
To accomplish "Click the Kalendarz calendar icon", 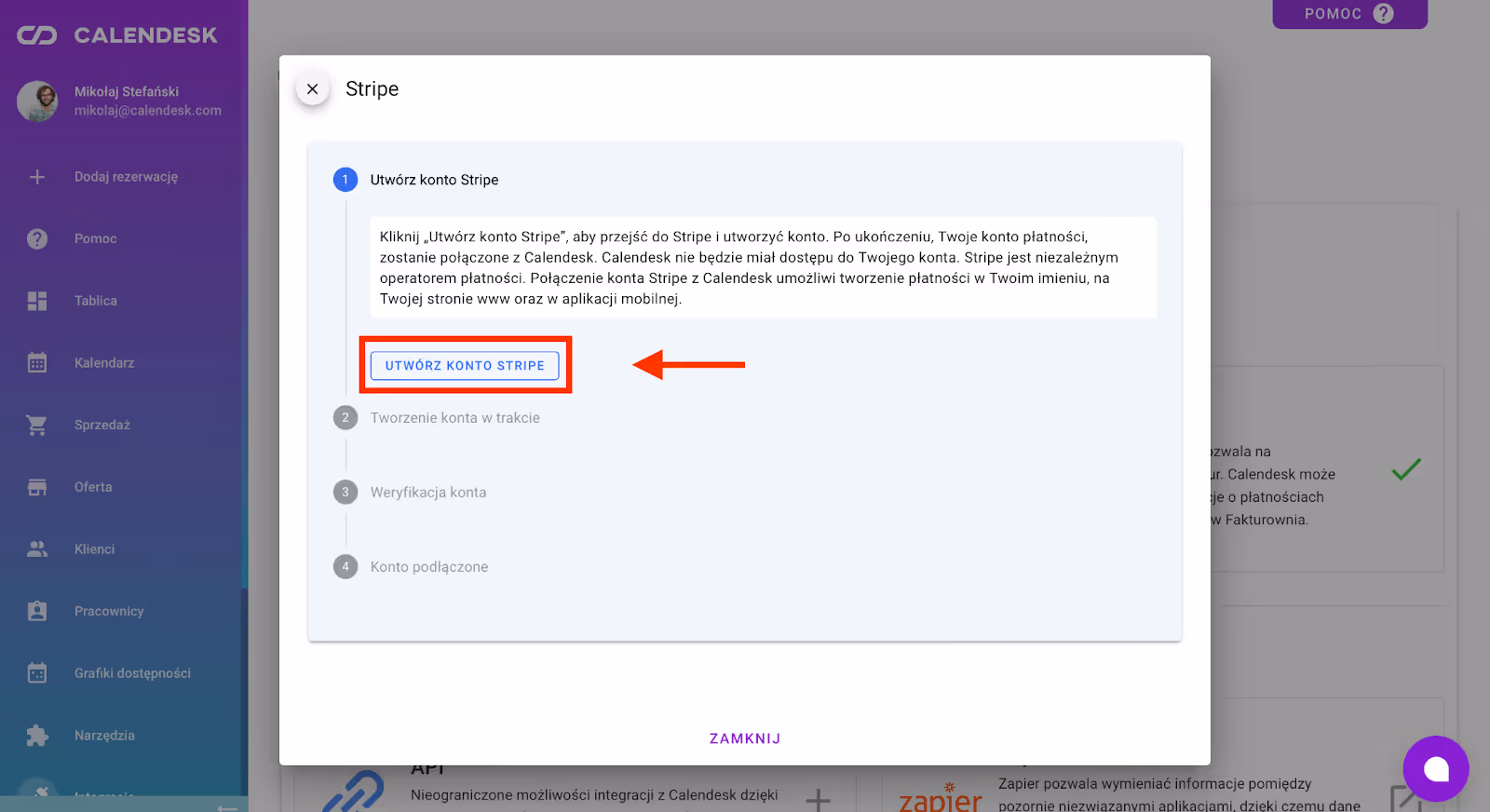I will (37, 363).
